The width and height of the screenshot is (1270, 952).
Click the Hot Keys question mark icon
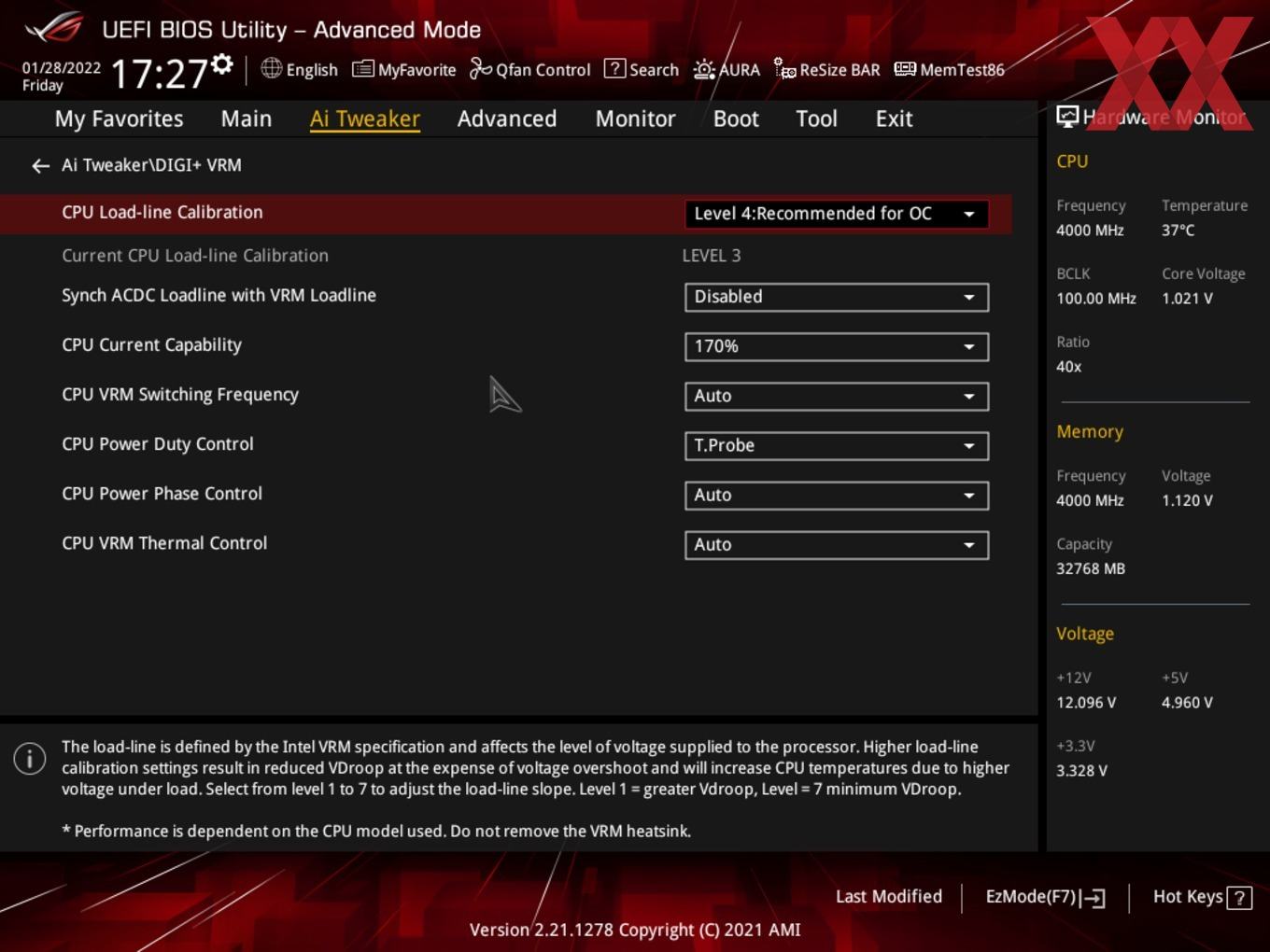pyautogui.click(x=1239, y=898)
